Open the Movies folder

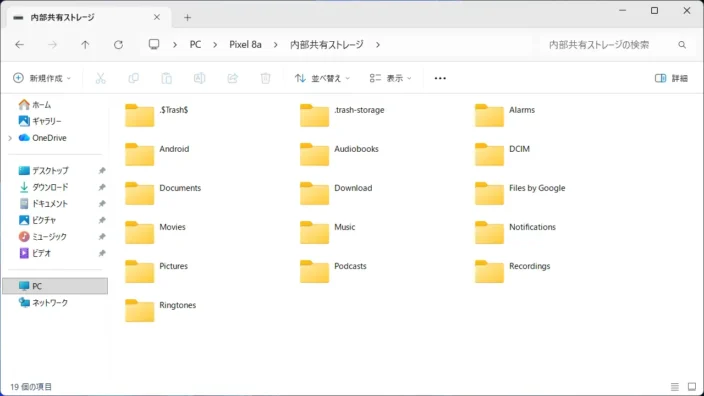tap(155, 232)
